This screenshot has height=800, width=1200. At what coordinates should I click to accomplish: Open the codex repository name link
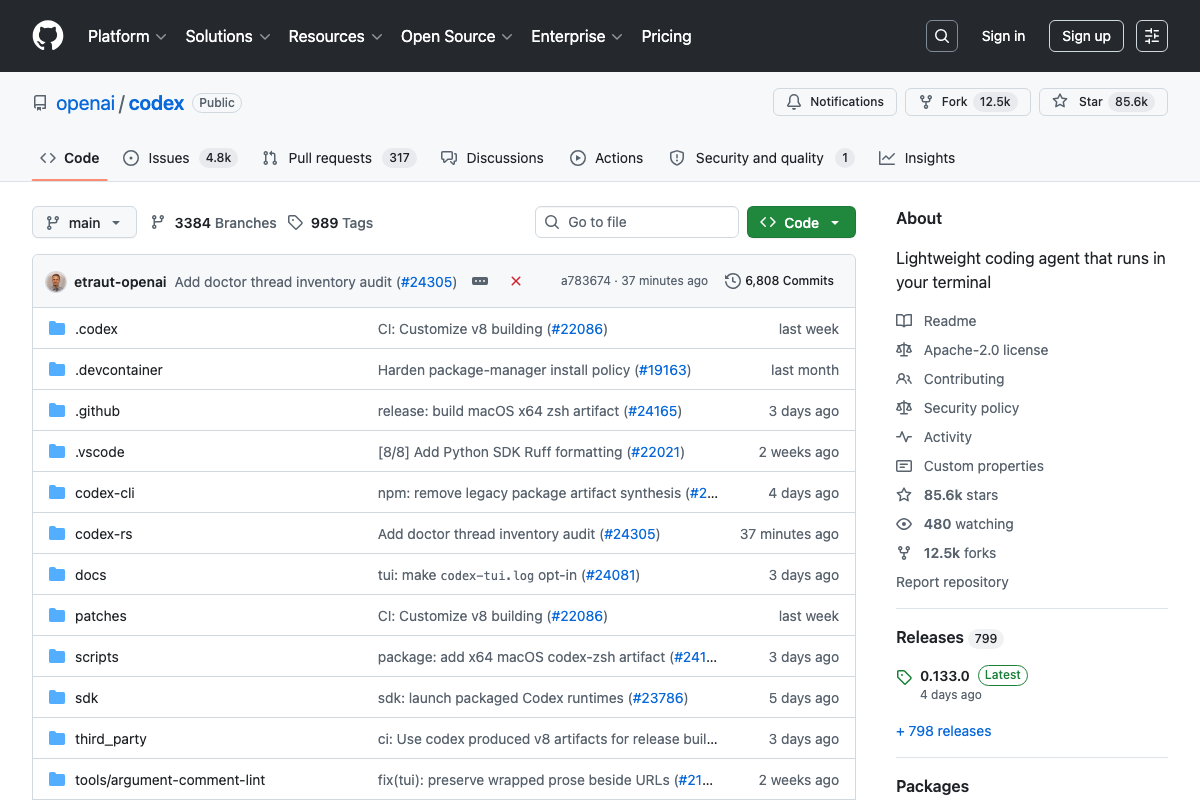coord(157,103)
